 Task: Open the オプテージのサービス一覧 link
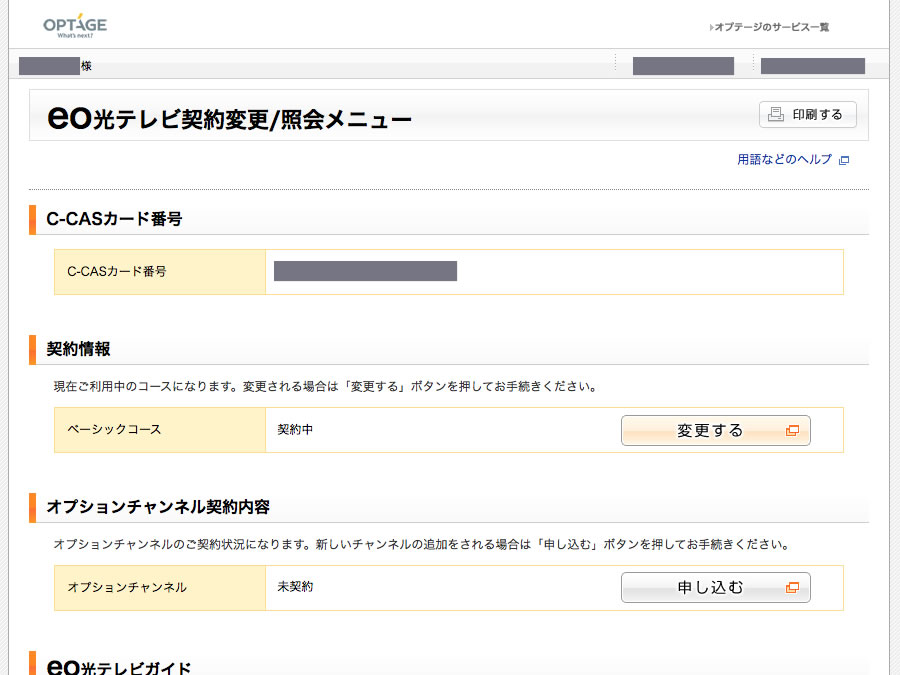[x=771, y=27]
